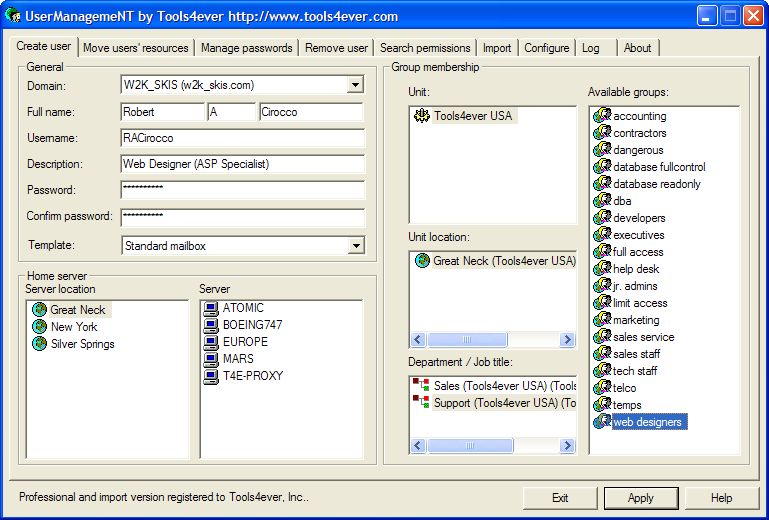Click the dangerous group icon

coord(602,150)
